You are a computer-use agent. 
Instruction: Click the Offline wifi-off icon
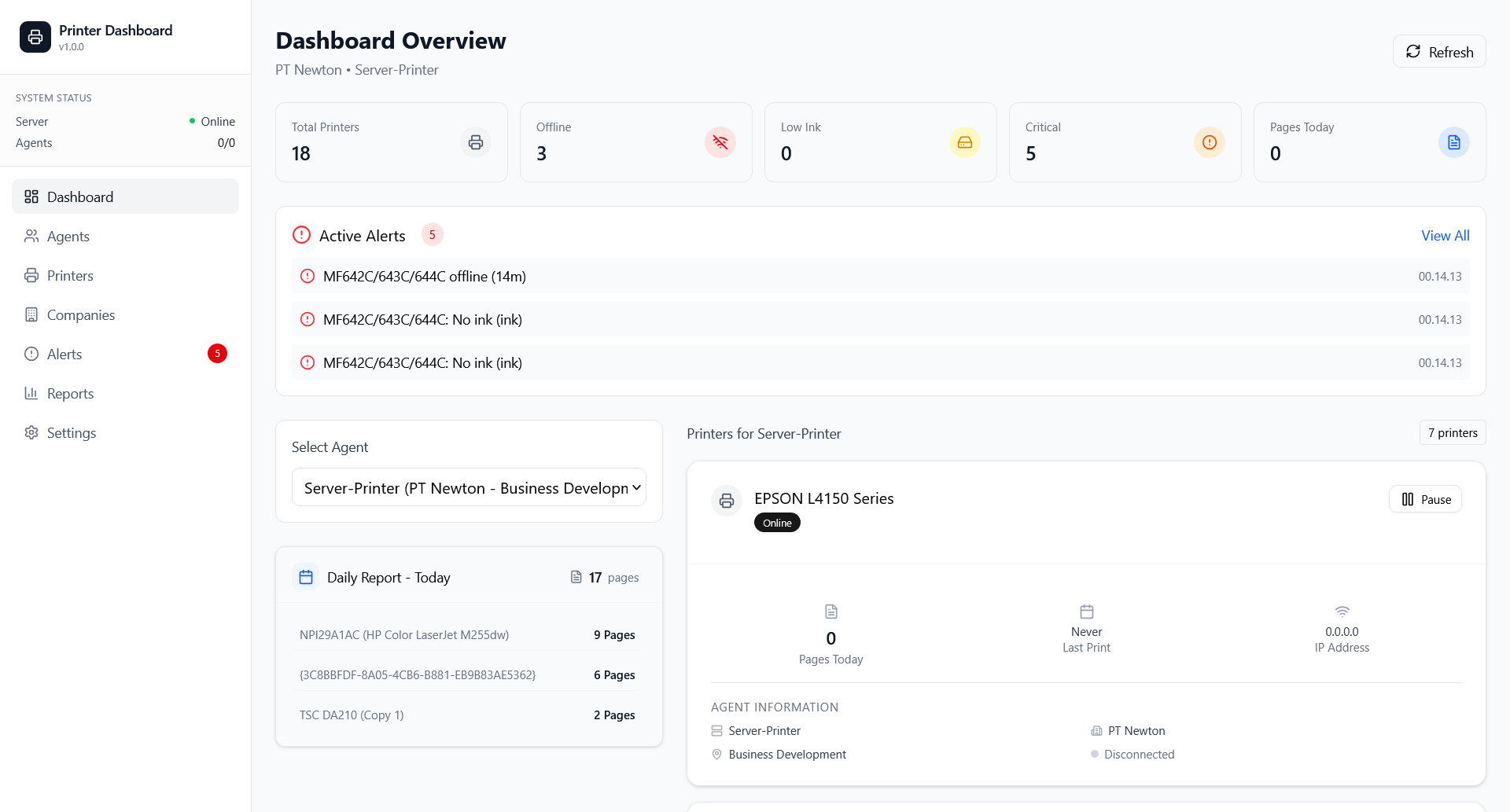(x=720, y=142)
